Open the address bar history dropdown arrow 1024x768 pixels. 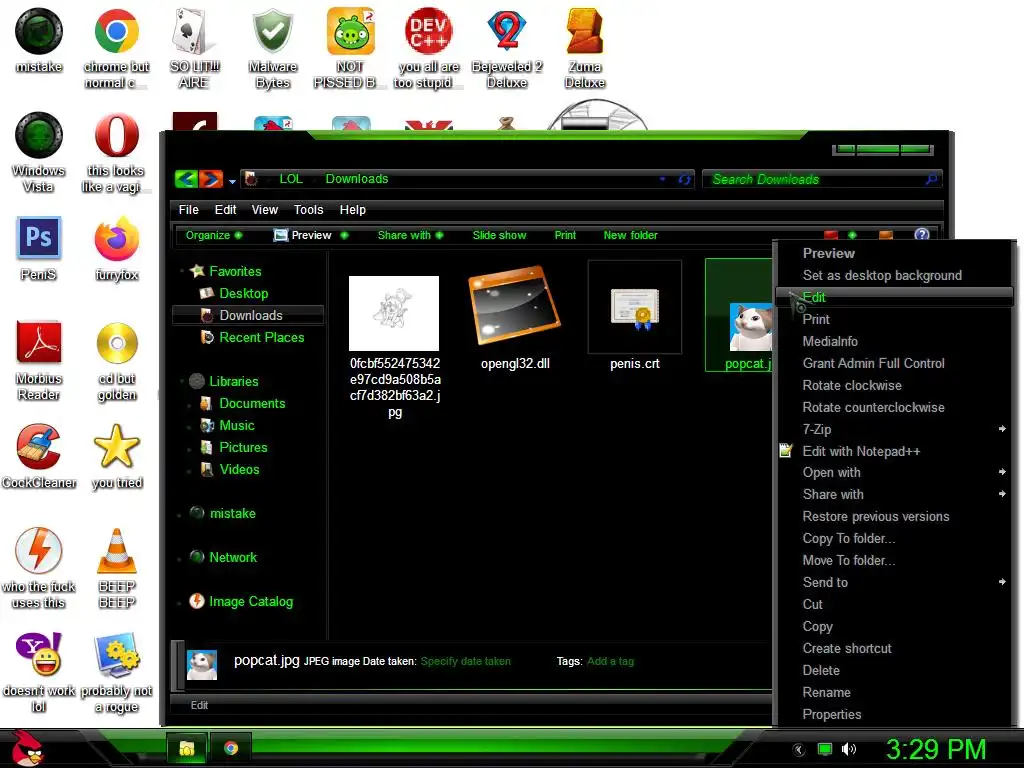[663, 179]
